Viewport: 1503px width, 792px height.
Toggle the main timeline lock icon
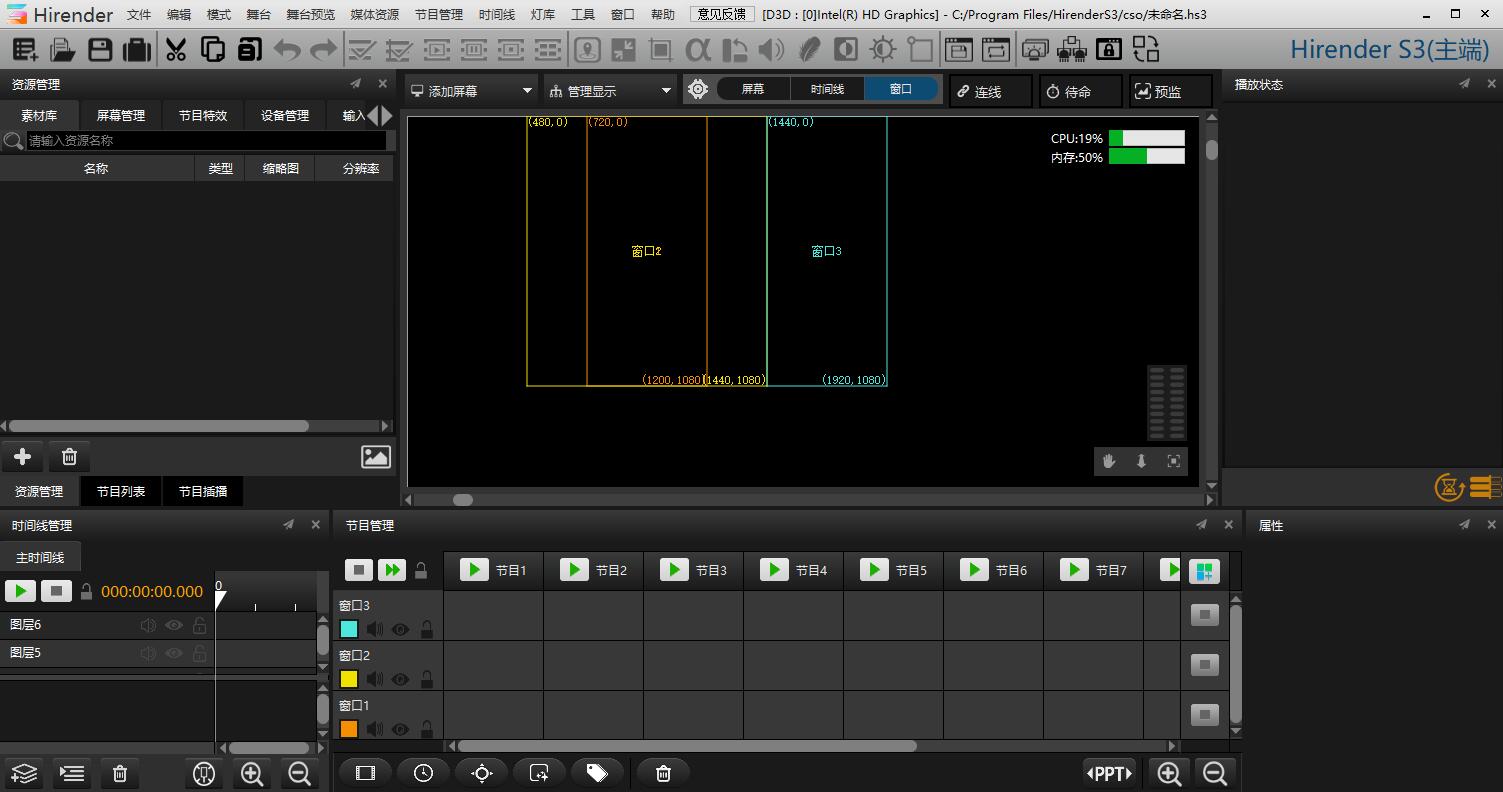tap(87, 591)
